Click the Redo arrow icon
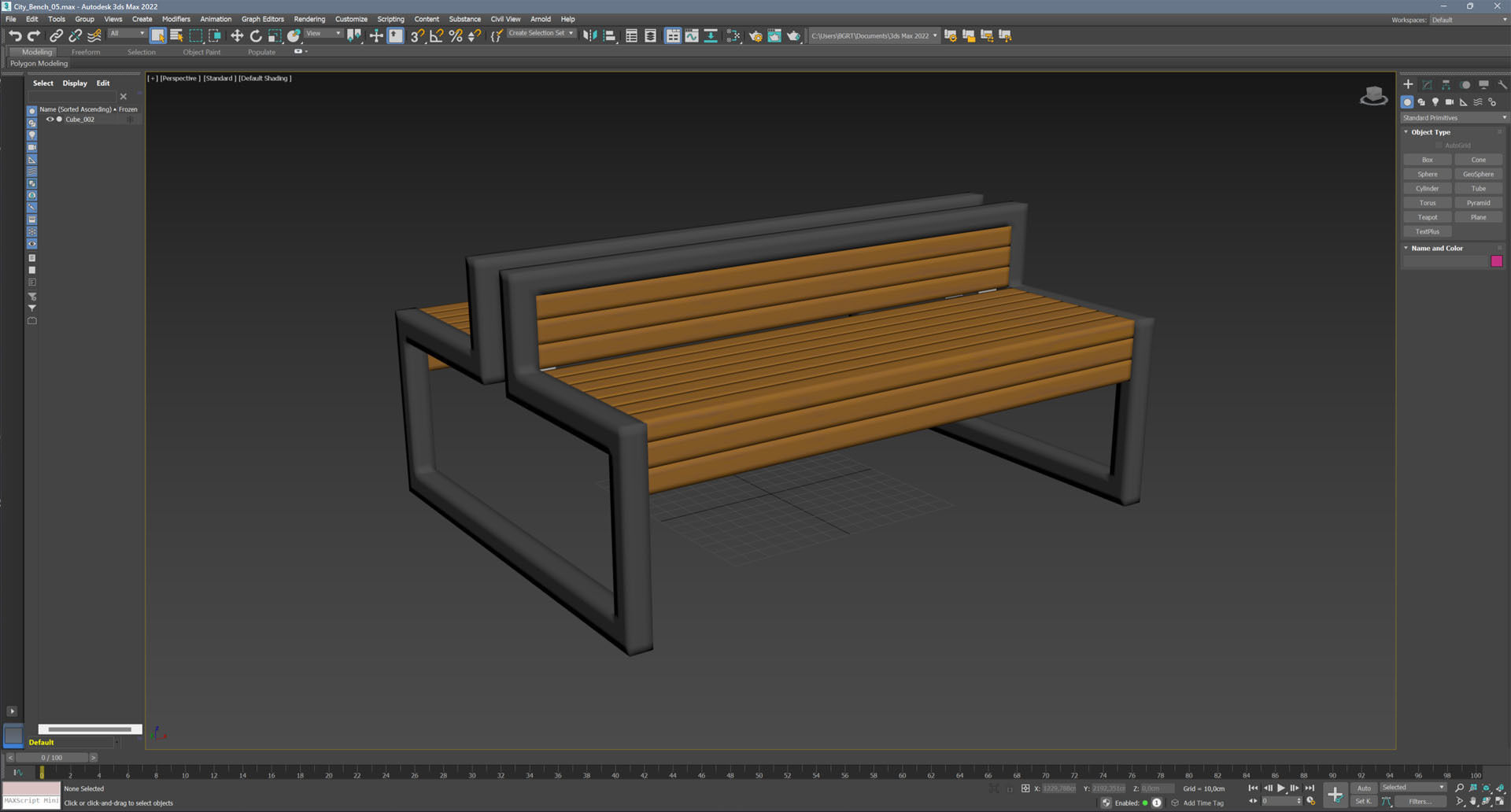This screenshot has width=1511, height=812. 34,35
